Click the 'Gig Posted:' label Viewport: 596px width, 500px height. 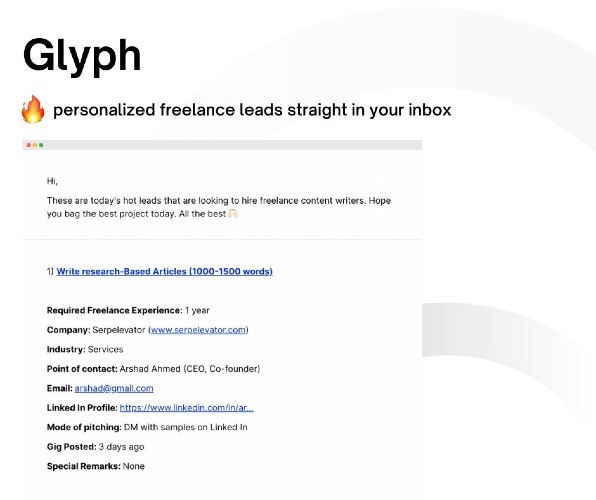point(72,447)
